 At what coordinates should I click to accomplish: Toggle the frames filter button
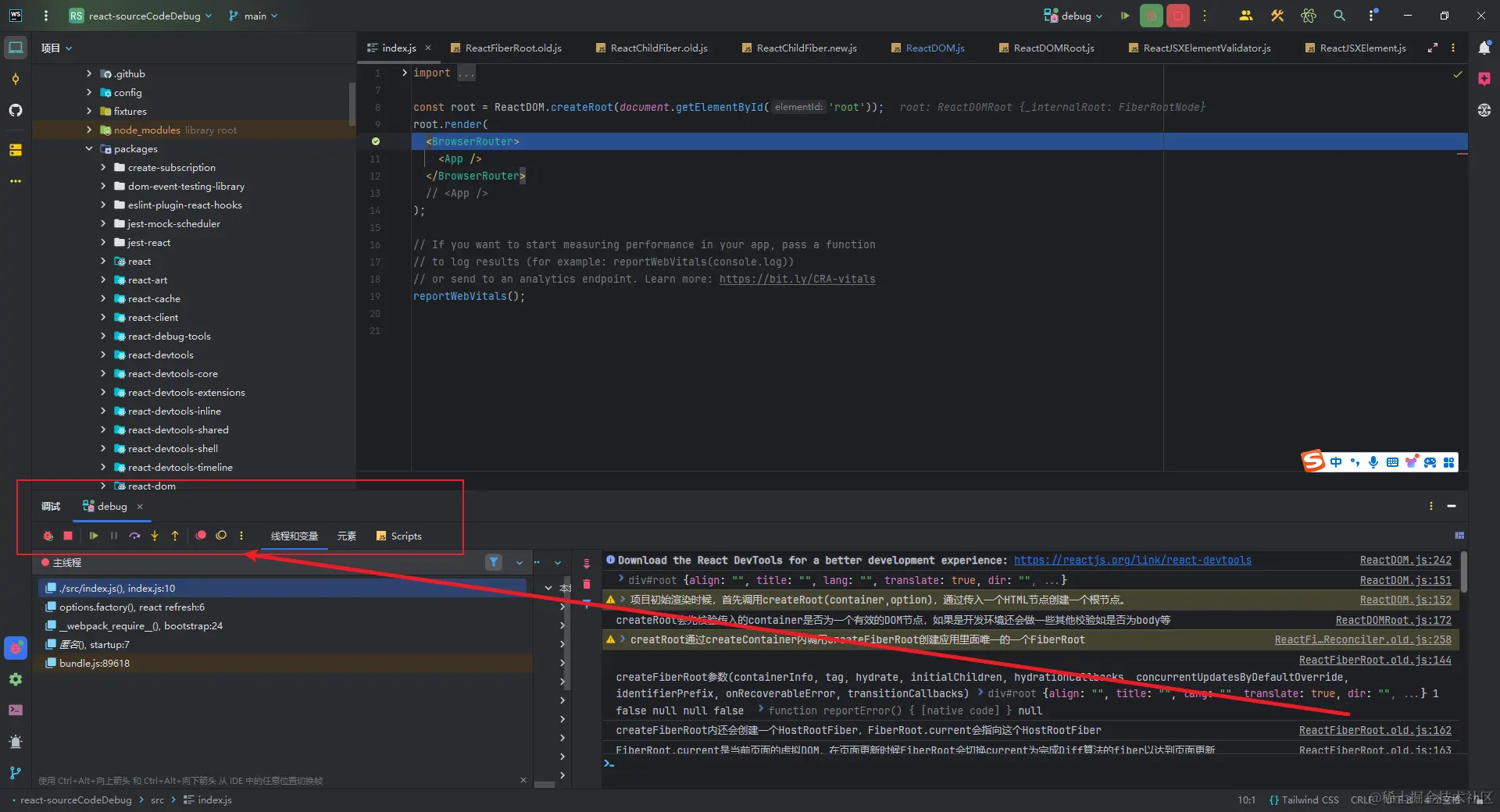click(x=494, y=562)
